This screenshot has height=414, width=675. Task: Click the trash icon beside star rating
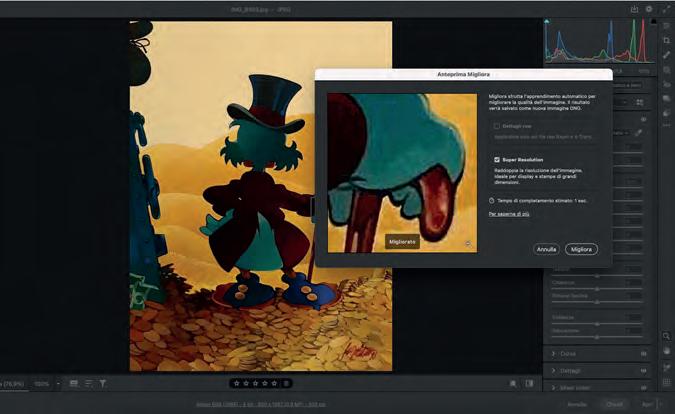pyautogui.click(x=286, y=383)
